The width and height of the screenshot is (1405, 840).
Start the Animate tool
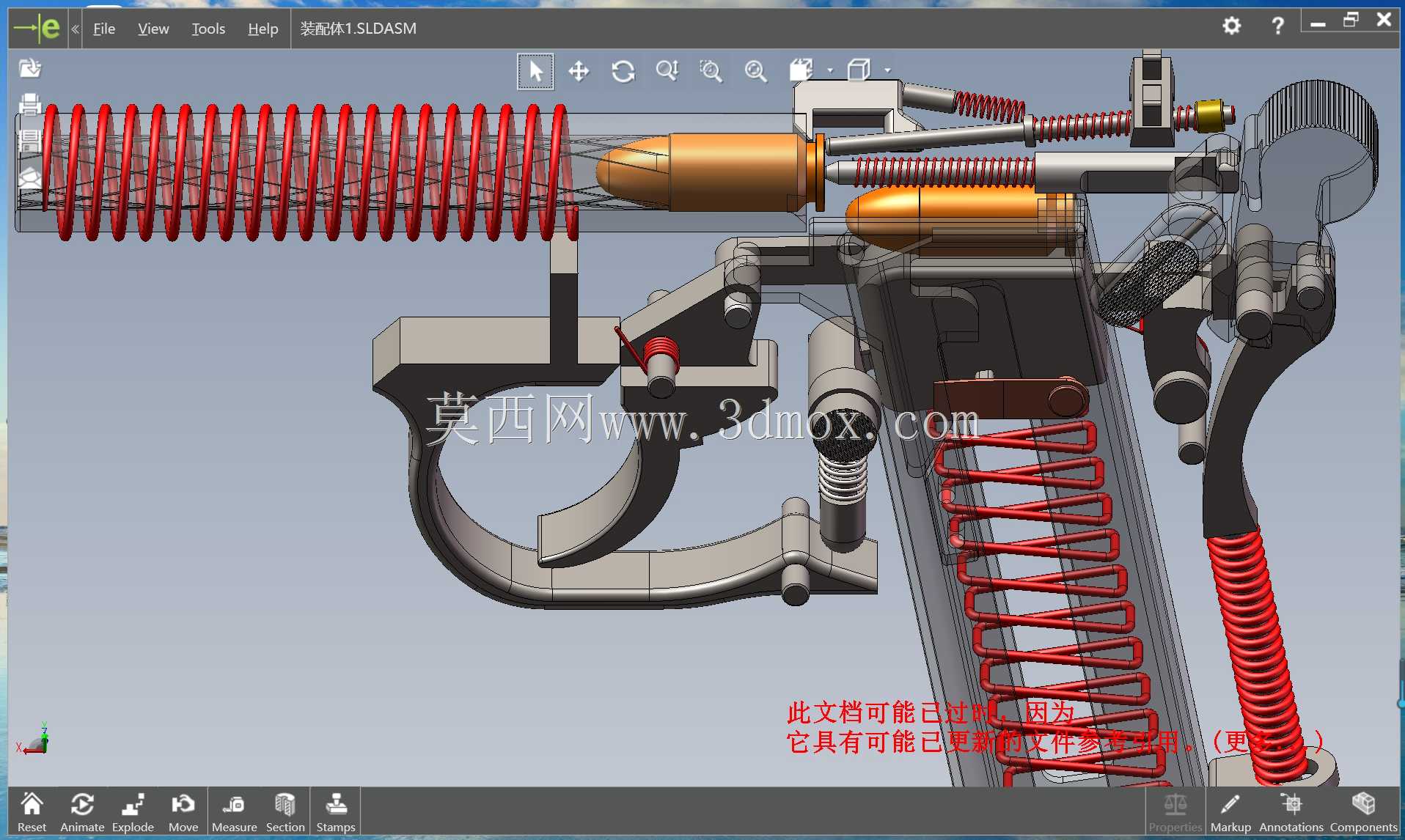tap(82, 812)
